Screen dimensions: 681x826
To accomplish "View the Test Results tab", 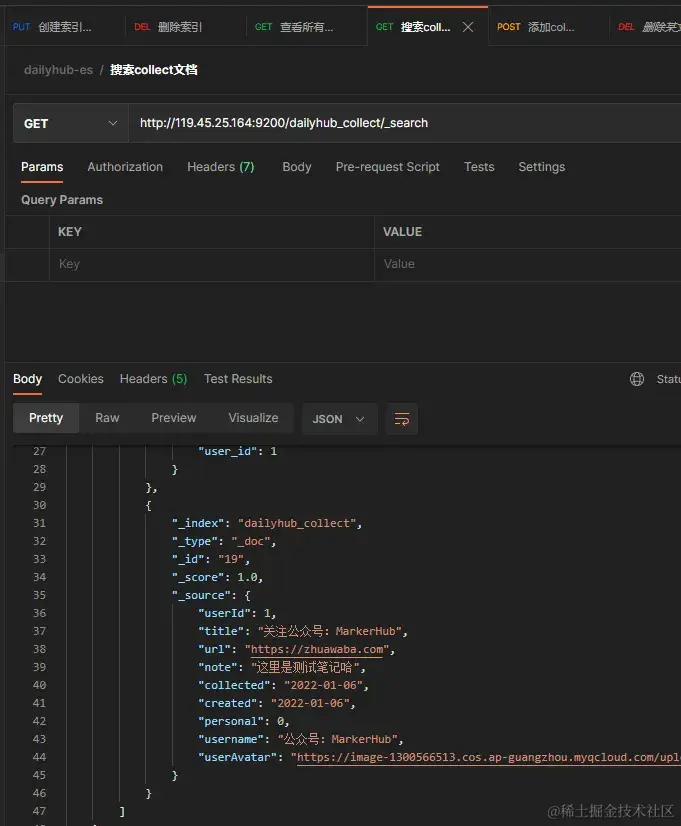I will click(238, 379).
